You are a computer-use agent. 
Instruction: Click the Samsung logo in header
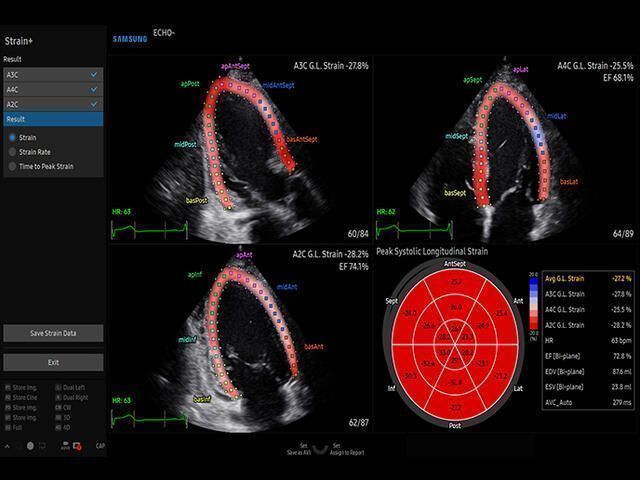(x=132, y=38)
